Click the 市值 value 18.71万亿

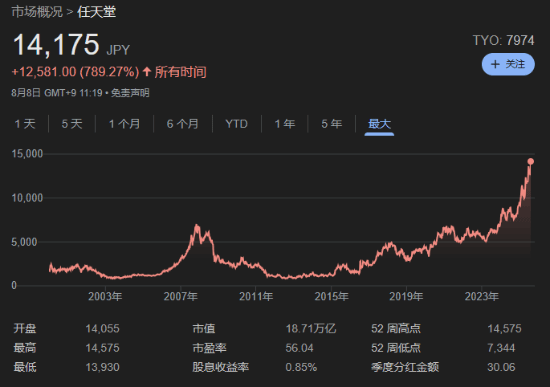311,329
